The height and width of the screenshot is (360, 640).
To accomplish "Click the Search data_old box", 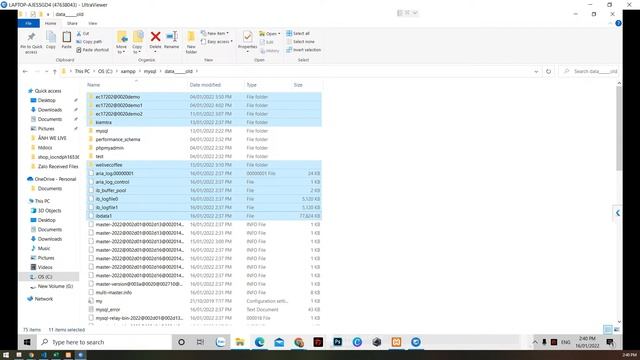I will (x=589, y=71).
